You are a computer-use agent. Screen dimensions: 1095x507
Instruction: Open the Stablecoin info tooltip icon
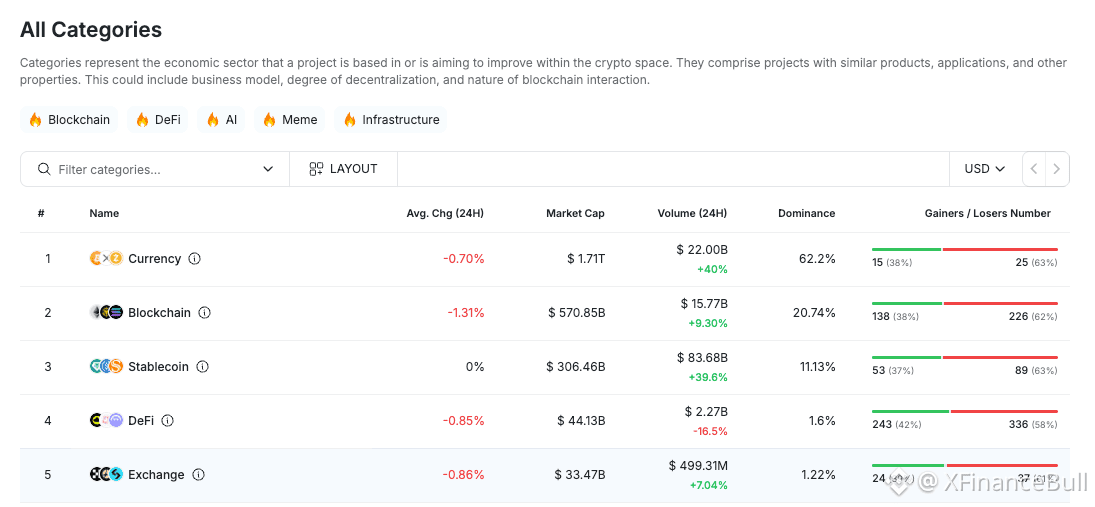(x=203, y=367)
